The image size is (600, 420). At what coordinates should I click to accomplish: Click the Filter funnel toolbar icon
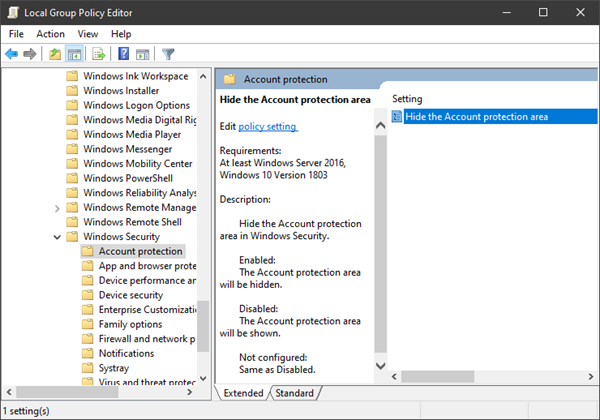168,54
